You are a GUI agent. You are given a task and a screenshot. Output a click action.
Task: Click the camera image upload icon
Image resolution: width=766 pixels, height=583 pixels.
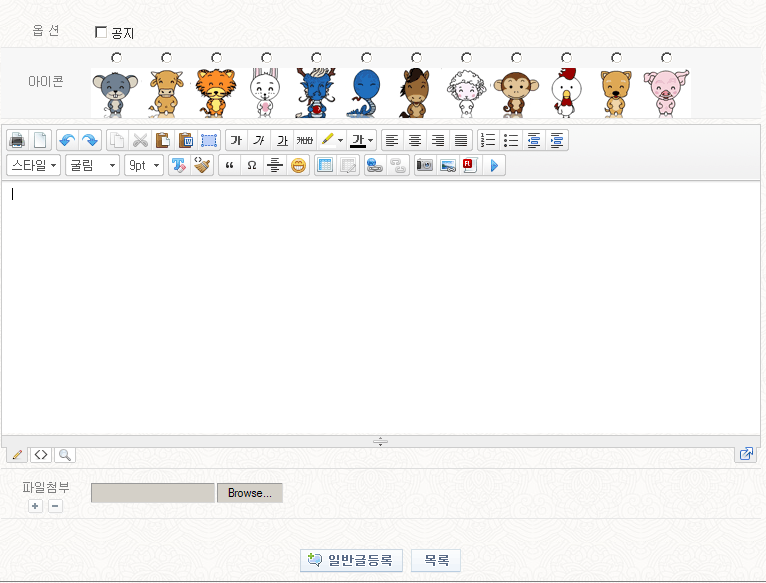tap(425, 165)
